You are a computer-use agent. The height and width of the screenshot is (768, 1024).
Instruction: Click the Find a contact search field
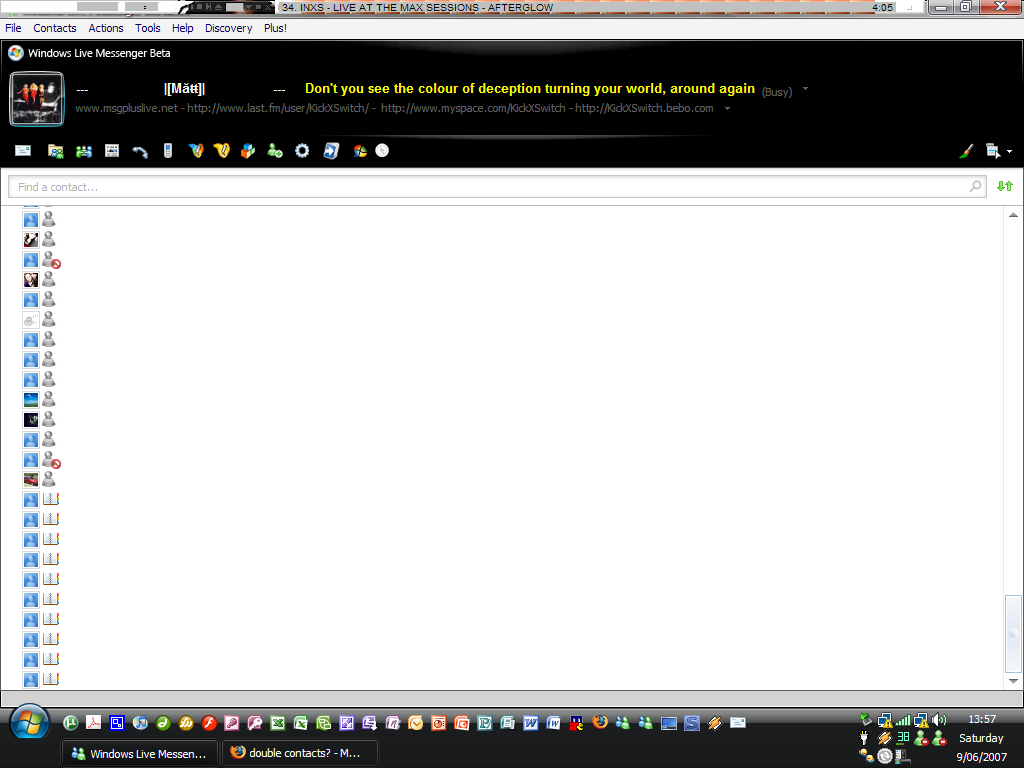pyautogui.click(x=490, y=187)
